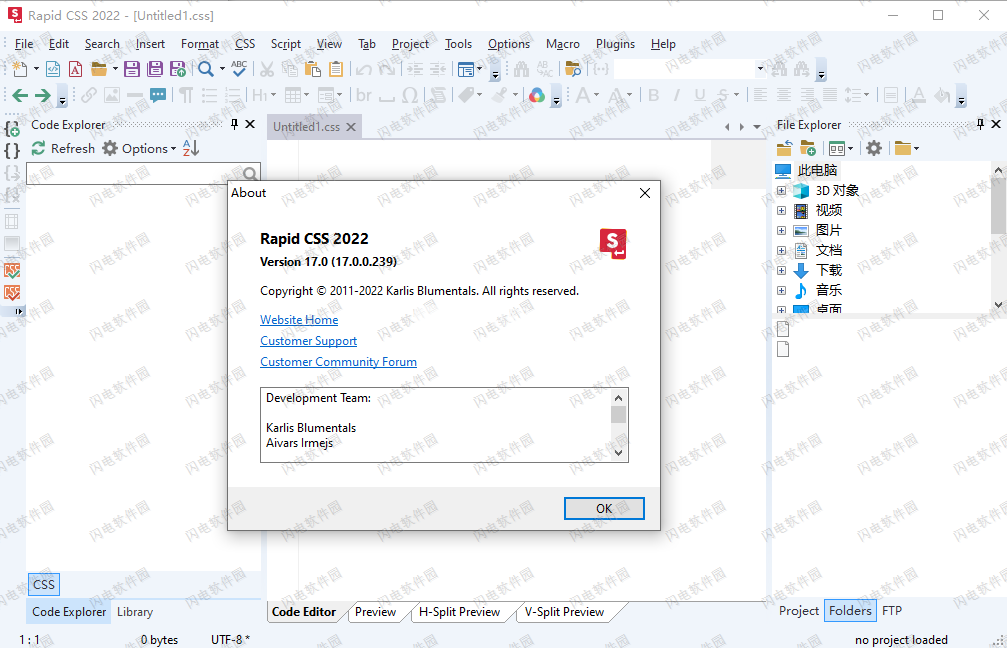Open the Code Explorer Options dropdown

pyautogui.click(x=149, y=148)
